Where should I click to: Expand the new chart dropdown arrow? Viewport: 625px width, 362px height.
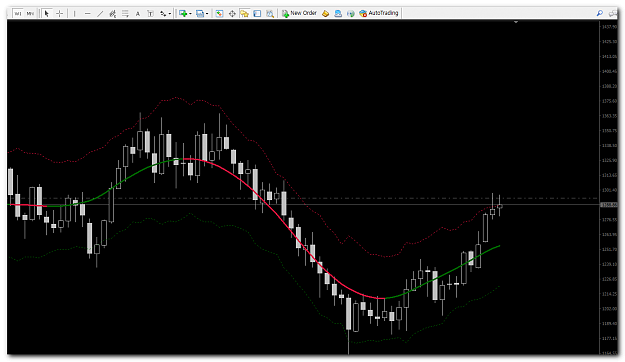coord(190,14)
